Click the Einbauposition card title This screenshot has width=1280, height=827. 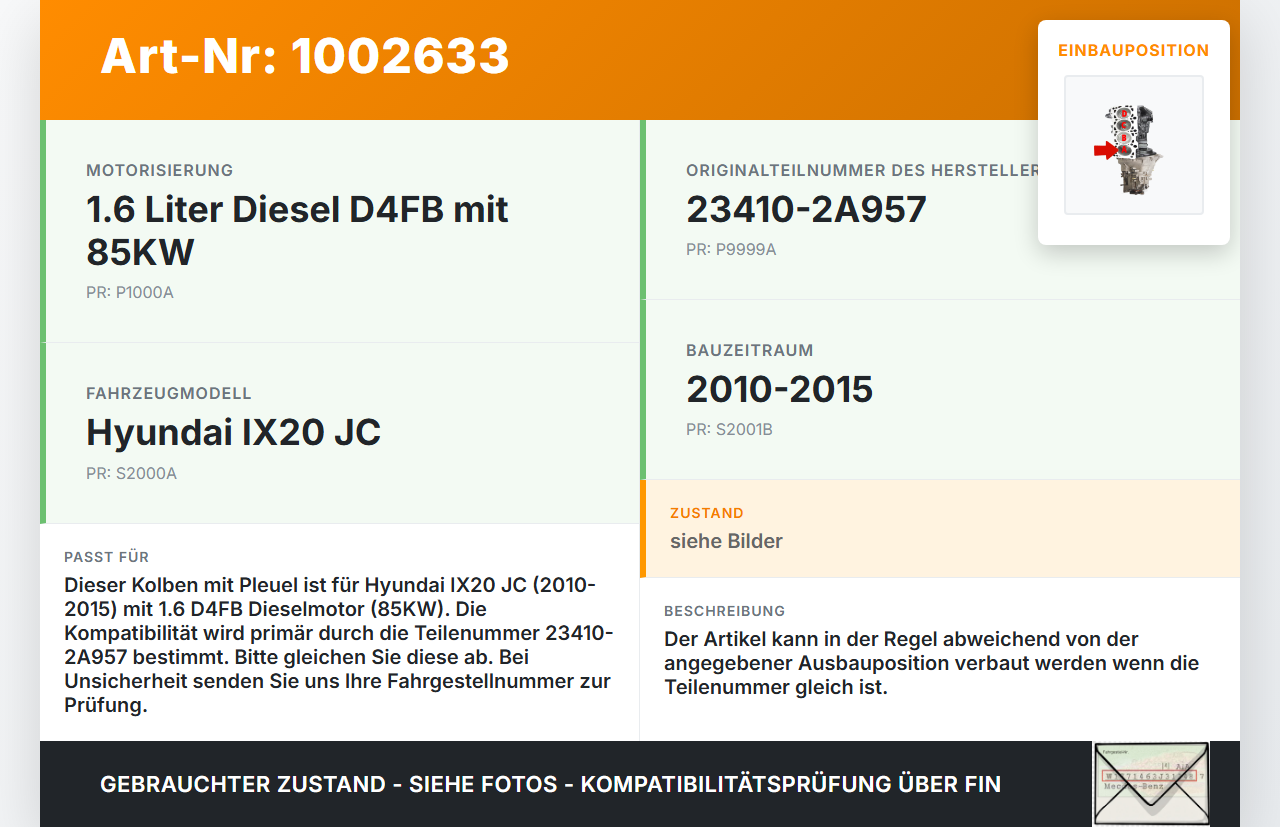click(1133, 50)
